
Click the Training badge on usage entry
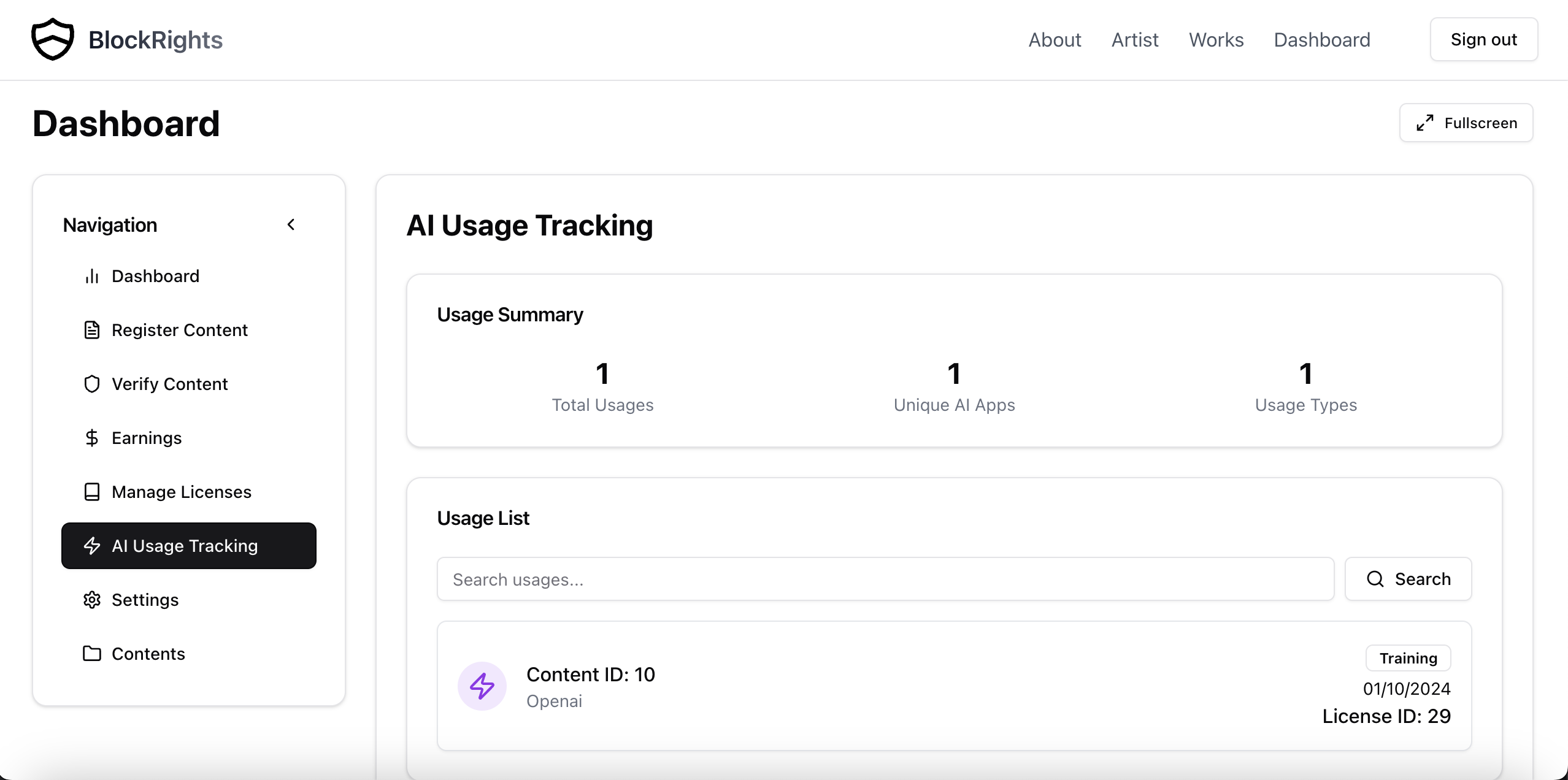(1408, 658)
